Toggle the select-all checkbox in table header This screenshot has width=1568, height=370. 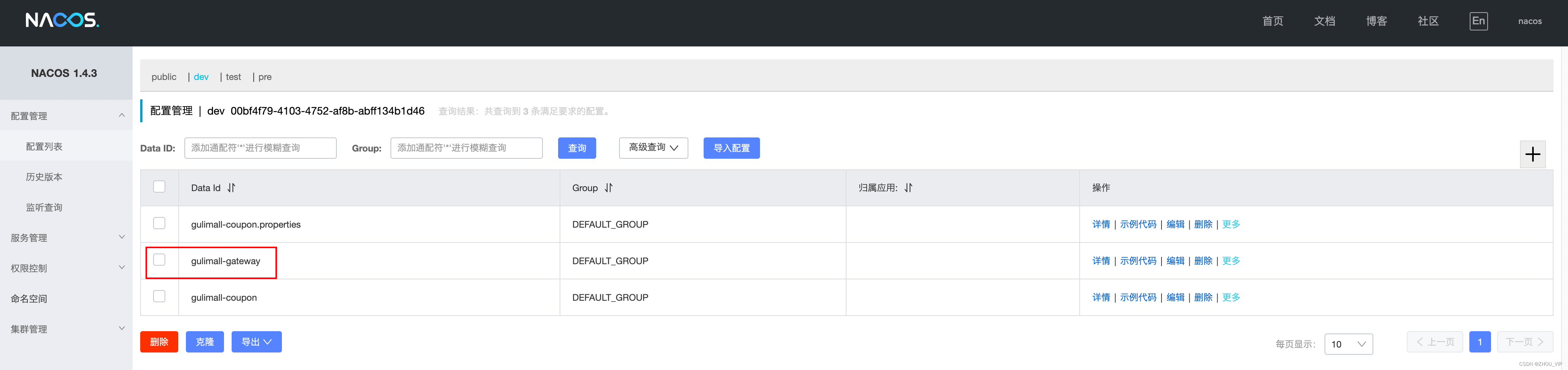[159, 187]
